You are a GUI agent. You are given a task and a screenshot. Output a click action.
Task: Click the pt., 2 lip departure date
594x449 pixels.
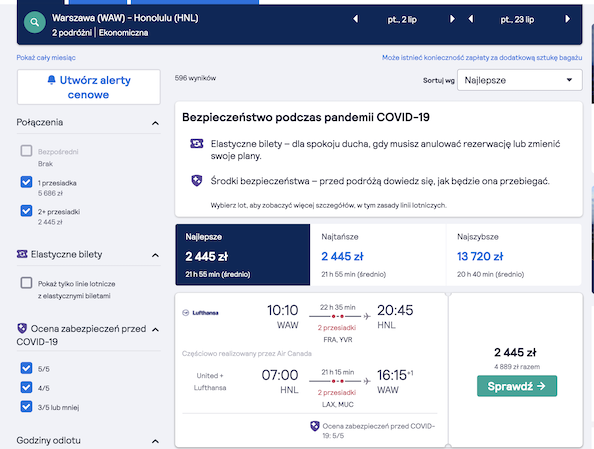[402, 19]
